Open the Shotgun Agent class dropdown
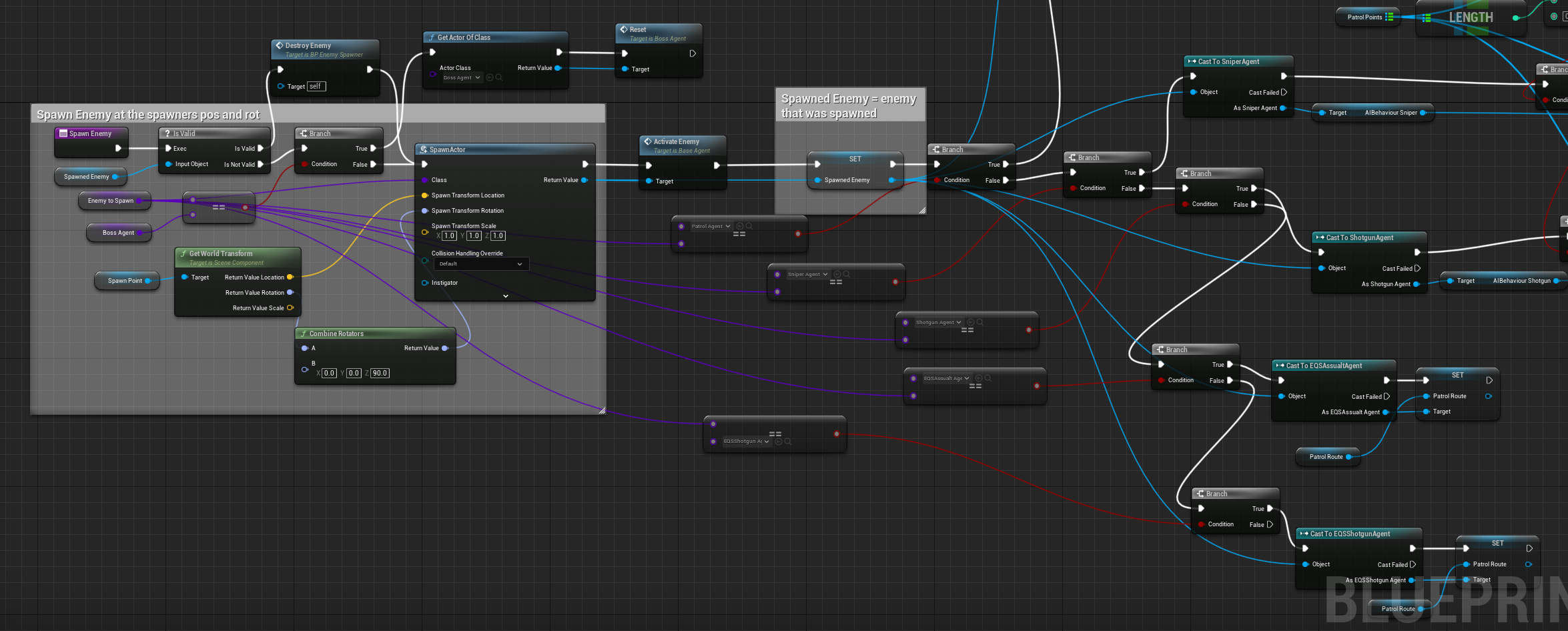 pyautogui.click(x=938, y=322)
